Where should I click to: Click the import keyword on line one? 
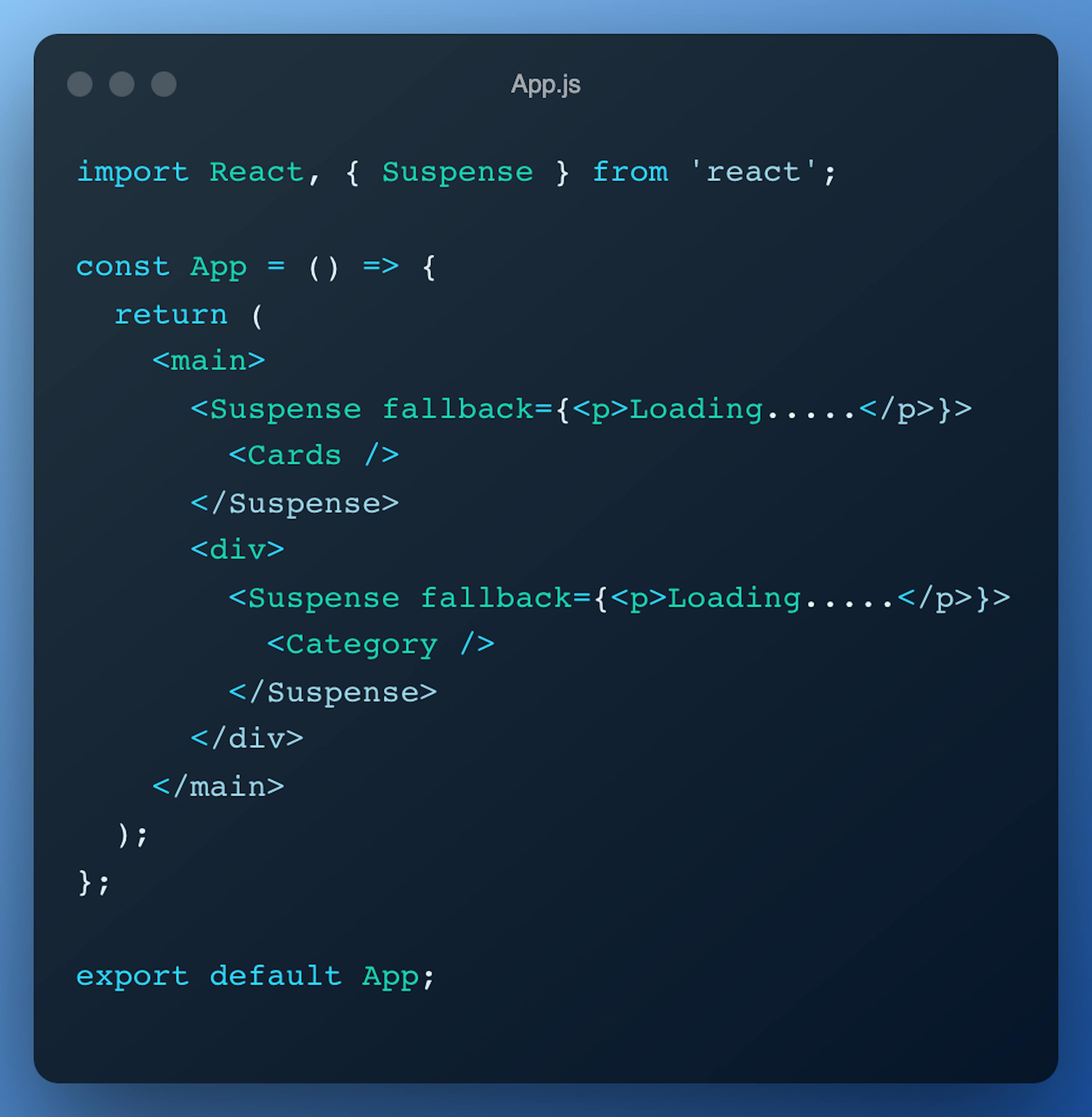click(133, 173)
